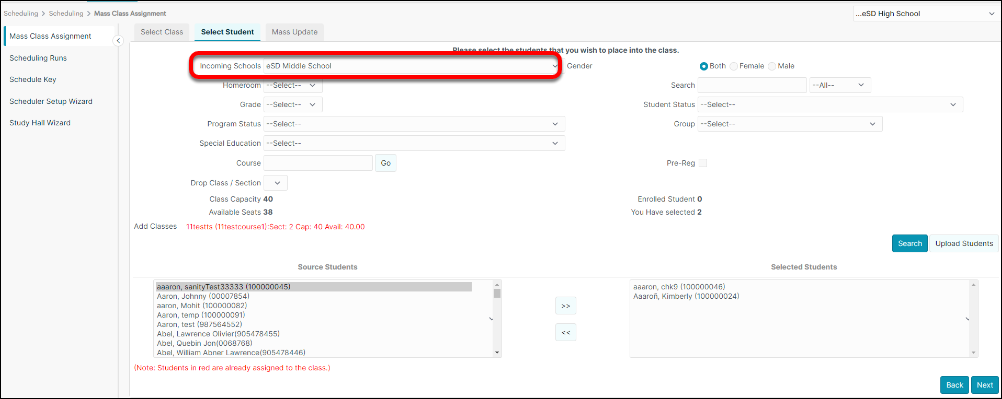Screen dimensions: 1002x399
Task: Expand the Student Status dropdown
Action: [x=831, y=104]
